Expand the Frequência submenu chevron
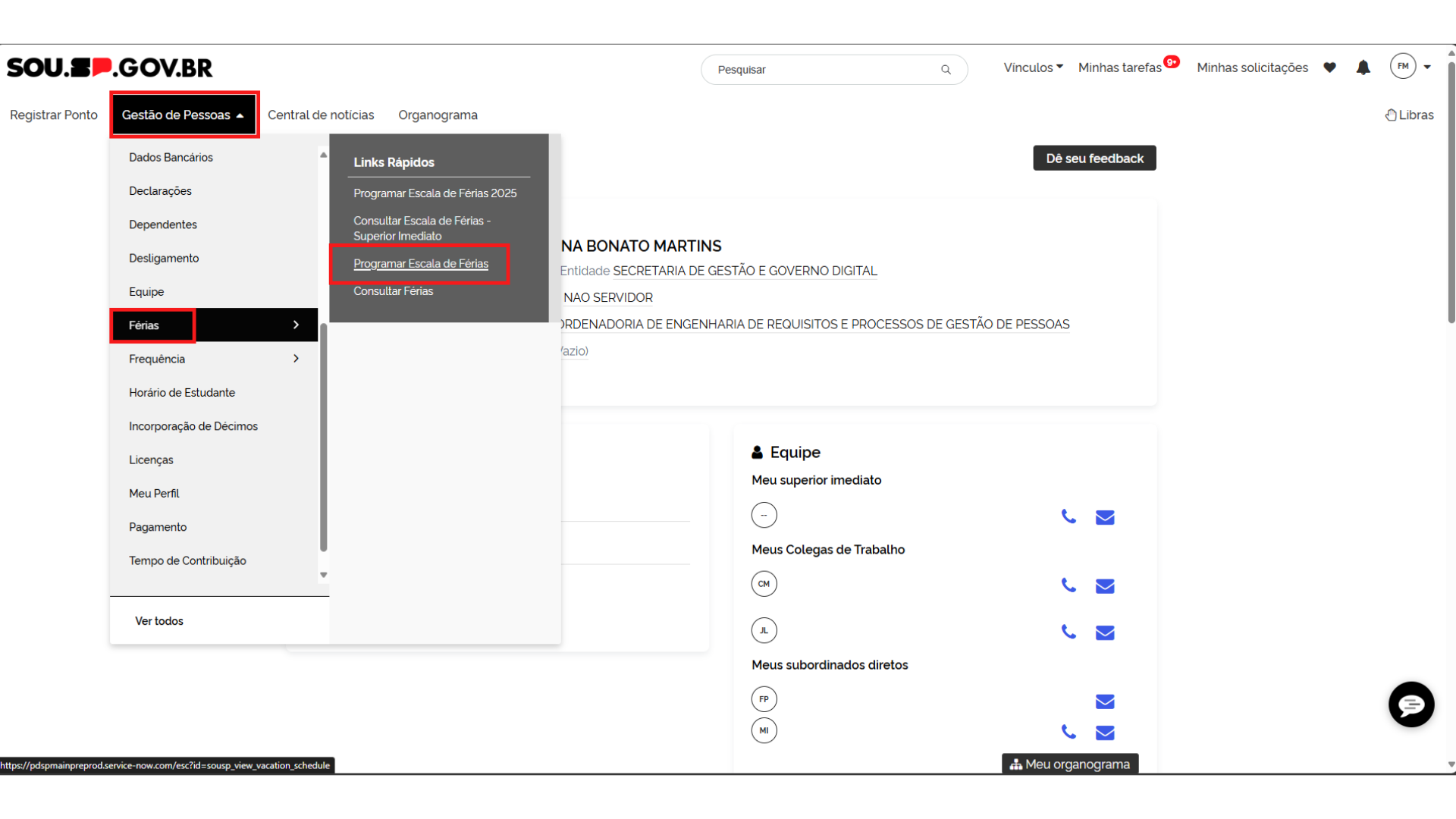The width and height of the screenshot is (1456, 819). (x=296, y=359)
